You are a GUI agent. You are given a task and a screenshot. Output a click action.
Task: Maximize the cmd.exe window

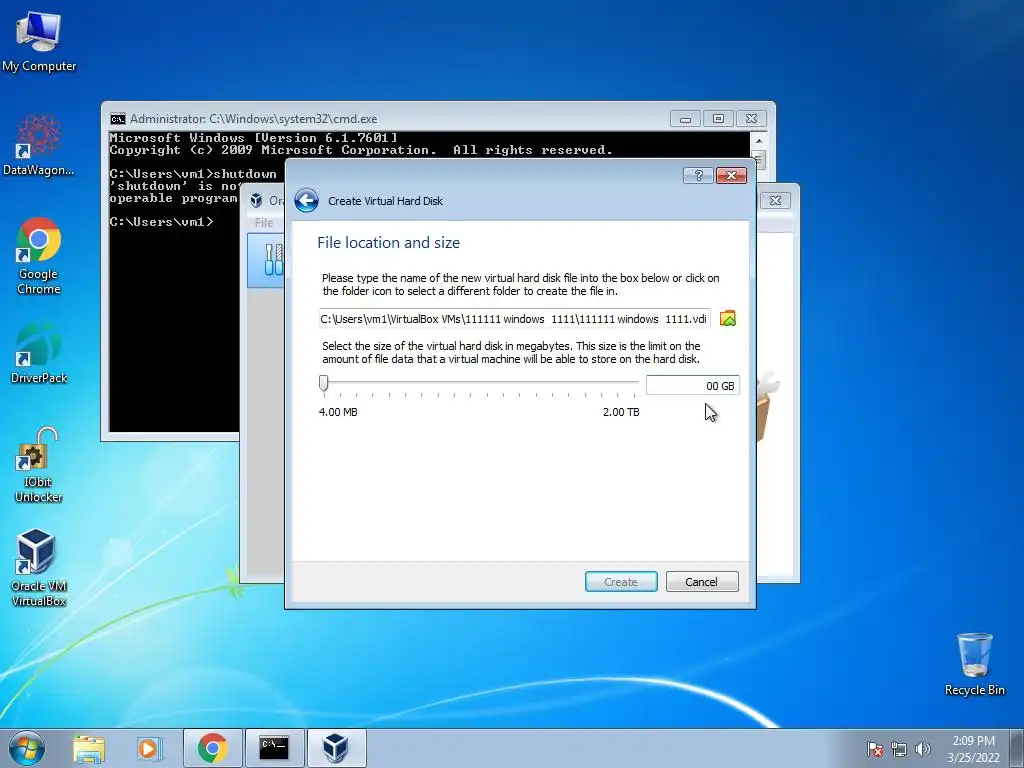[x=718, y=119]
